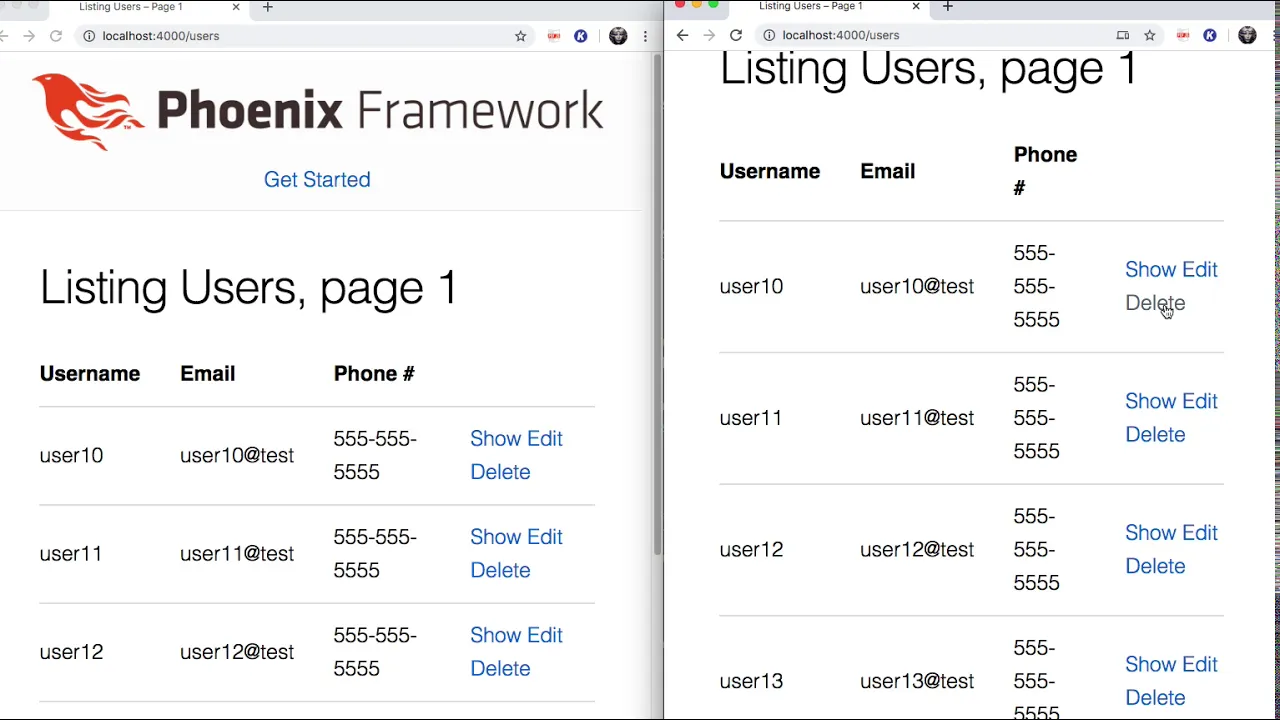Image resolution: width=1280 pixels, height=720 pixels.
Task: Edit user12 in the right window
Action: 1200,533
